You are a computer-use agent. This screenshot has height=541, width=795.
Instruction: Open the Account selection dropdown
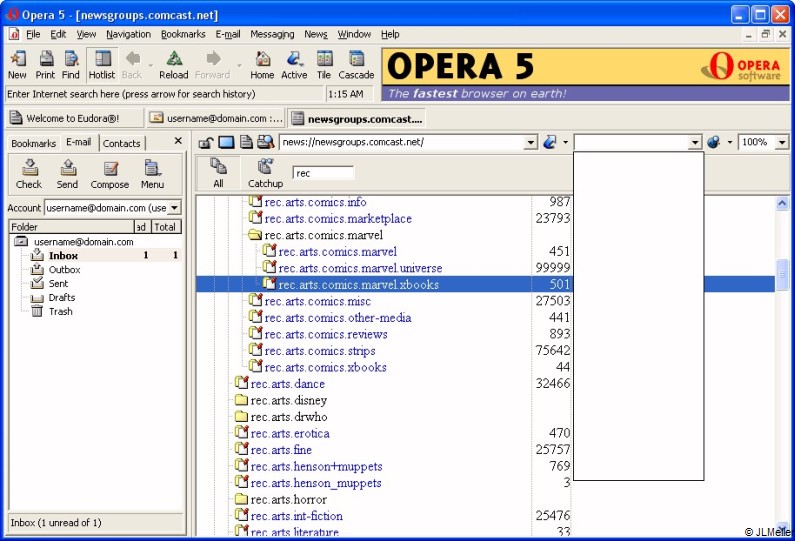click(174, 207)
